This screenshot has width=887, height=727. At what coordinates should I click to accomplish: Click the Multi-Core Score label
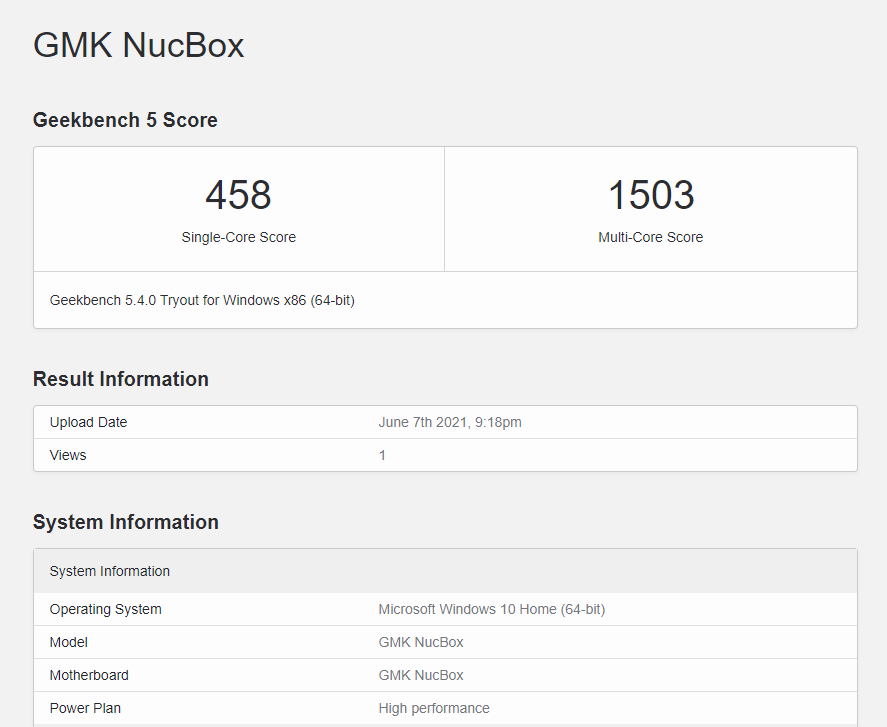pos(651,237)
